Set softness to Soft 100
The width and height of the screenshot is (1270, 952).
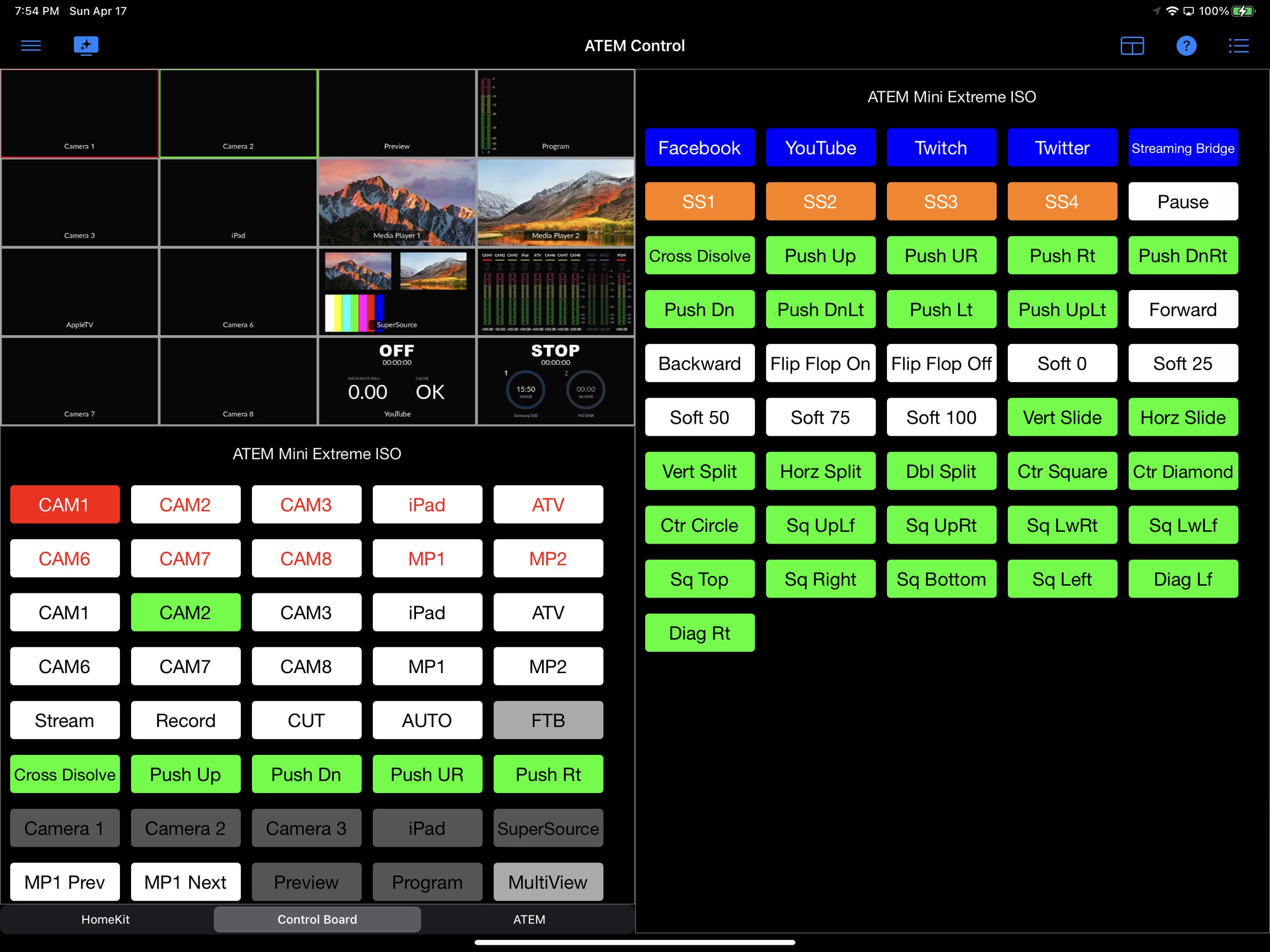[941, 418]
